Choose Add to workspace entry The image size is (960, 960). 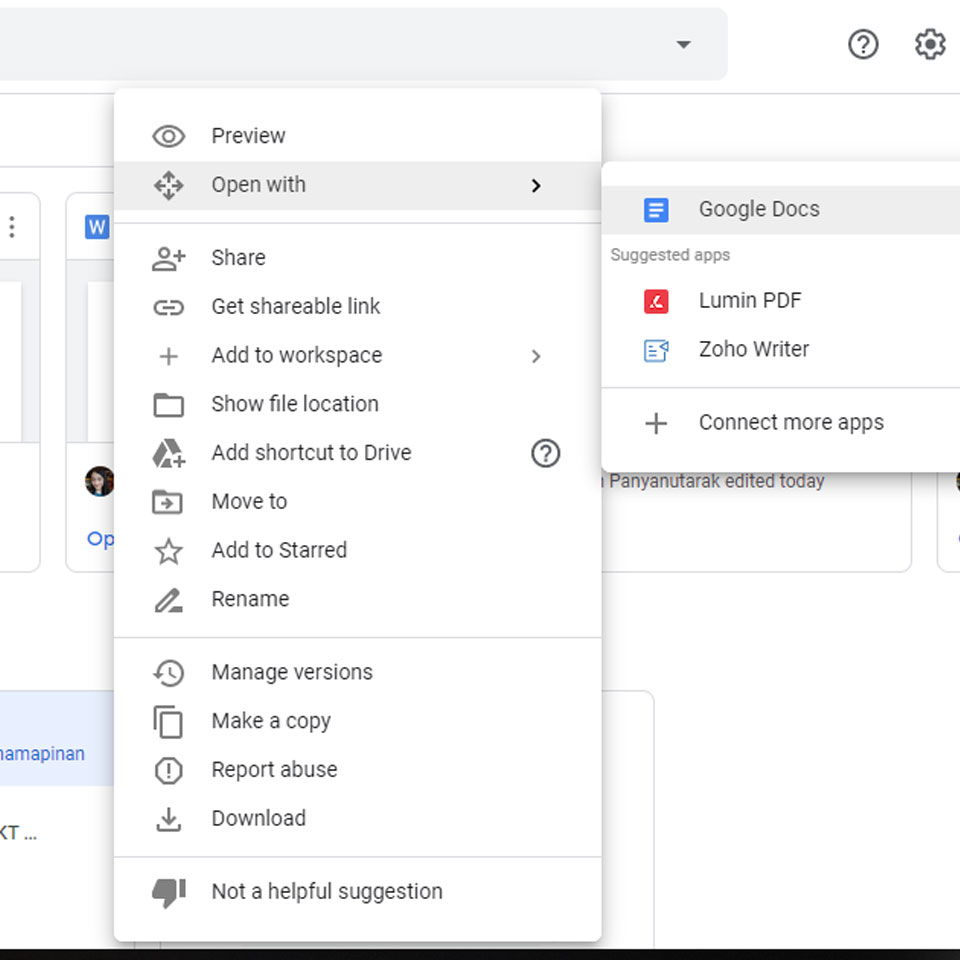tap(358, 356)
